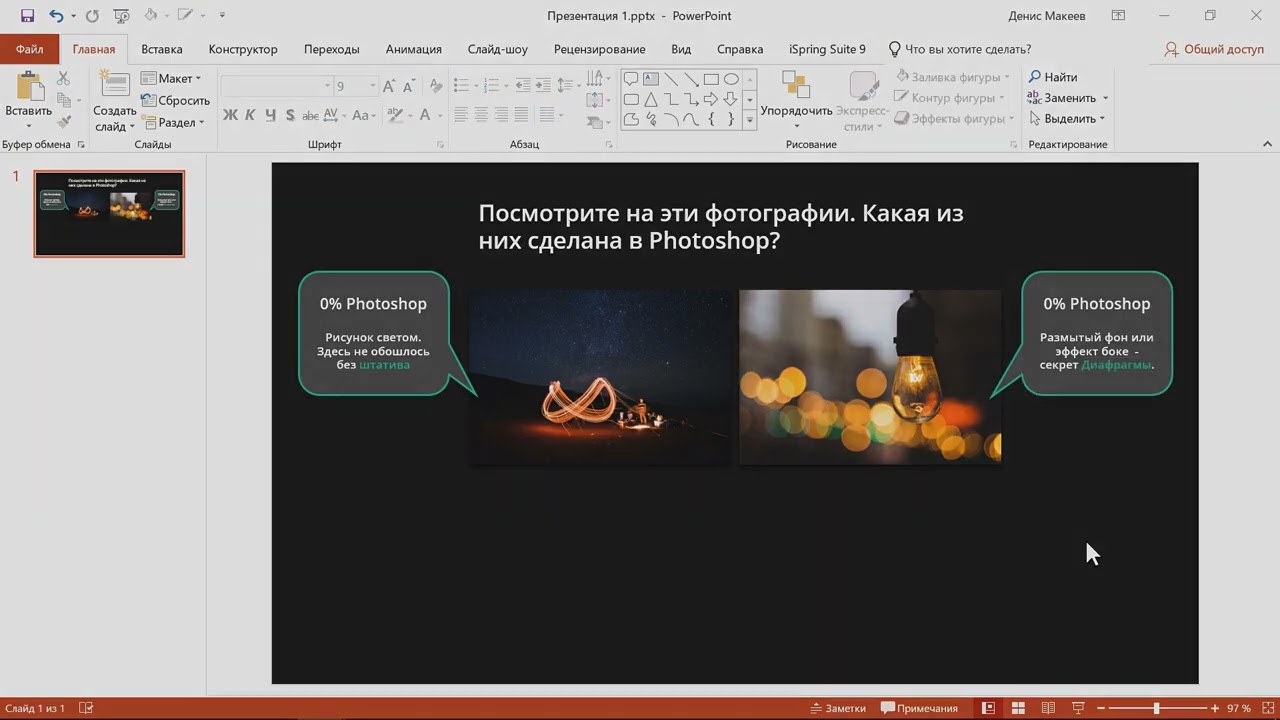The width and height of the screenshot is (1280, 720).
Task: Click the 'Что вы хотите сделать?' box
Action: tap(960, 49)
